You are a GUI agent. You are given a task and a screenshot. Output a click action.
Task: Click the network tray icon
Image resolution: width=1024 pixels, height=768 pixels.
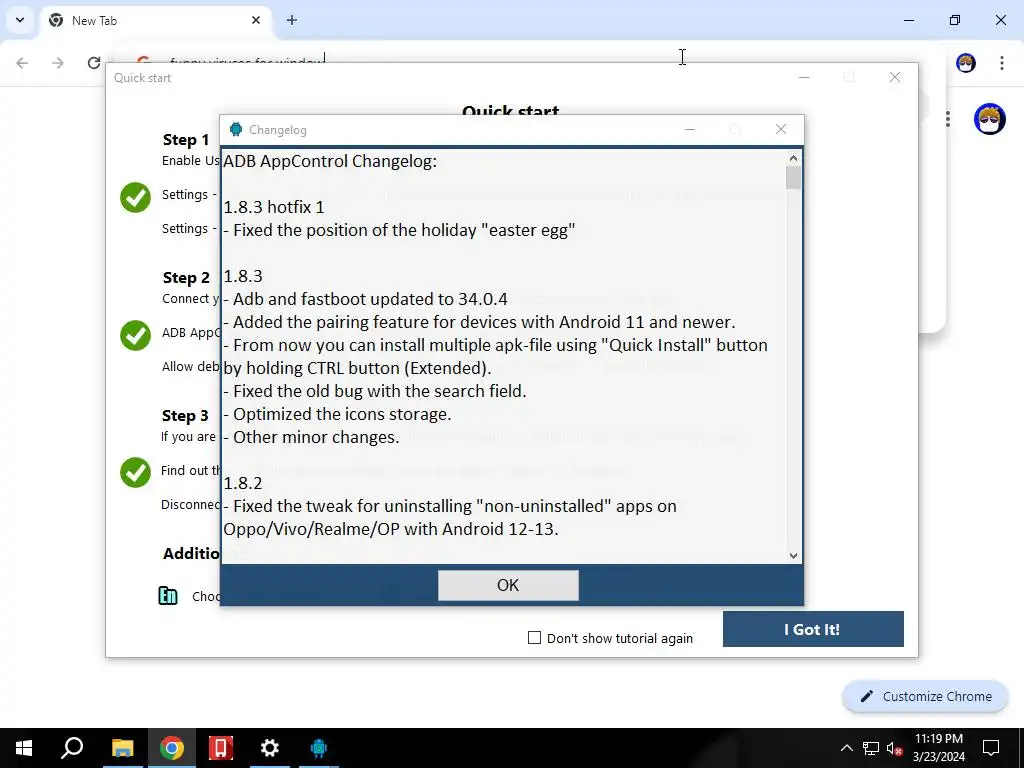point(871,748)
